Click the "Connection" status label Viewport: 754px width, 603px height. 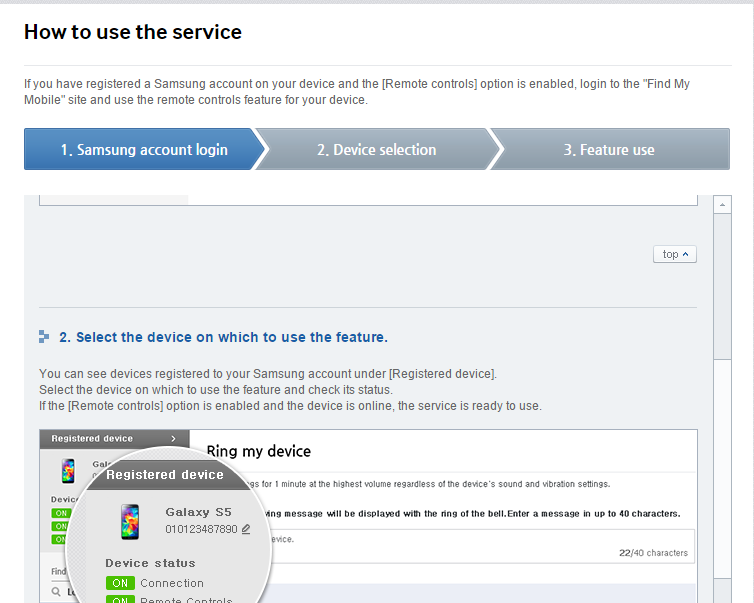click(172, 583)
